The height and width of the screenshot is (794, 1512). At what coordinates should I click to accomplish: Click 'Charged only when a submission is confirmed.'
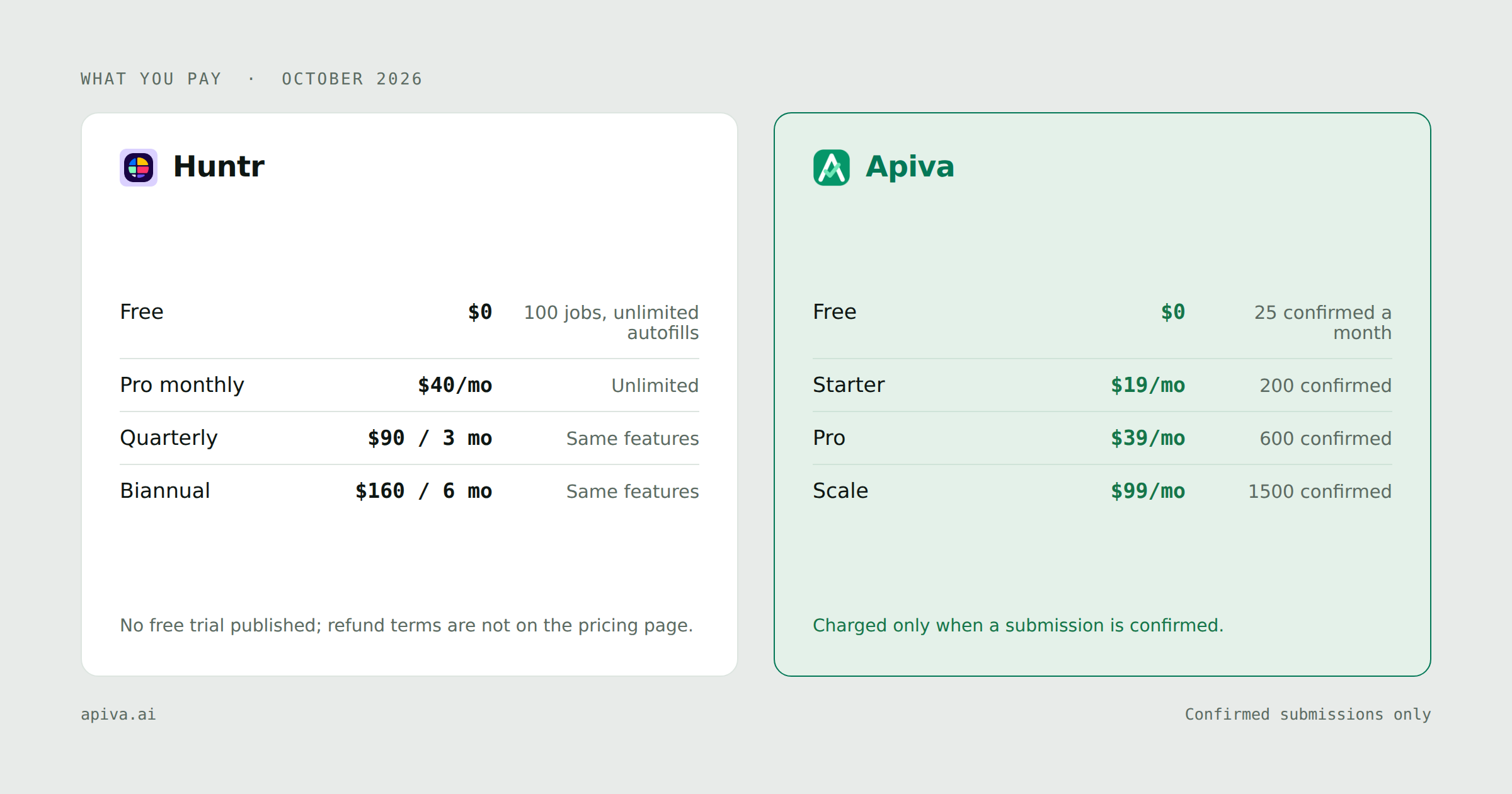tap(1018, 625)
